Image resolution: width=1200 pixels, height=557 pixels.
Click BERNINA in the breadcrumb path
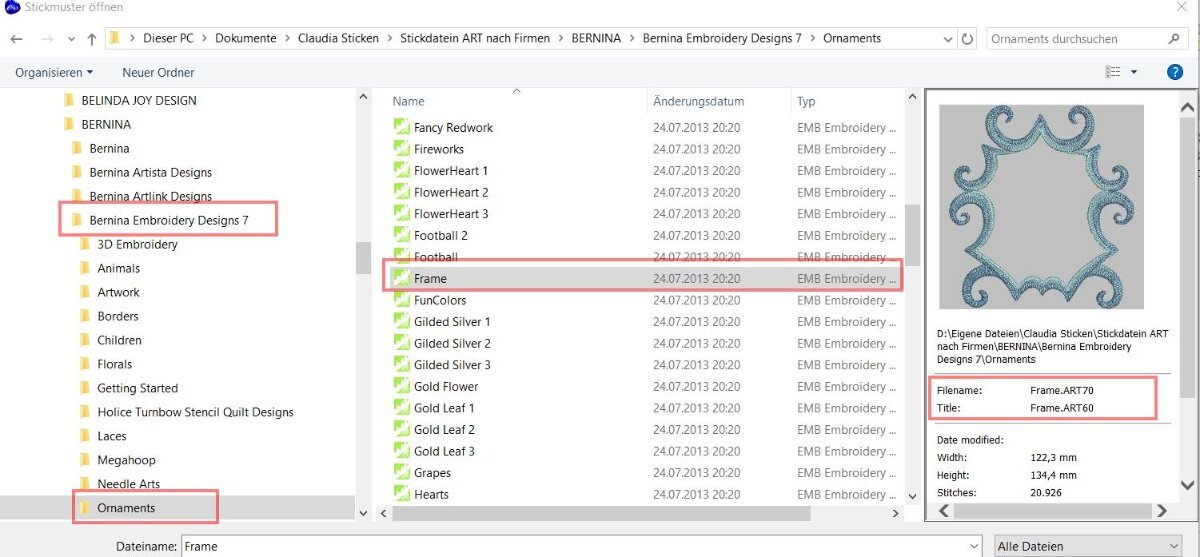click(596, 39)
